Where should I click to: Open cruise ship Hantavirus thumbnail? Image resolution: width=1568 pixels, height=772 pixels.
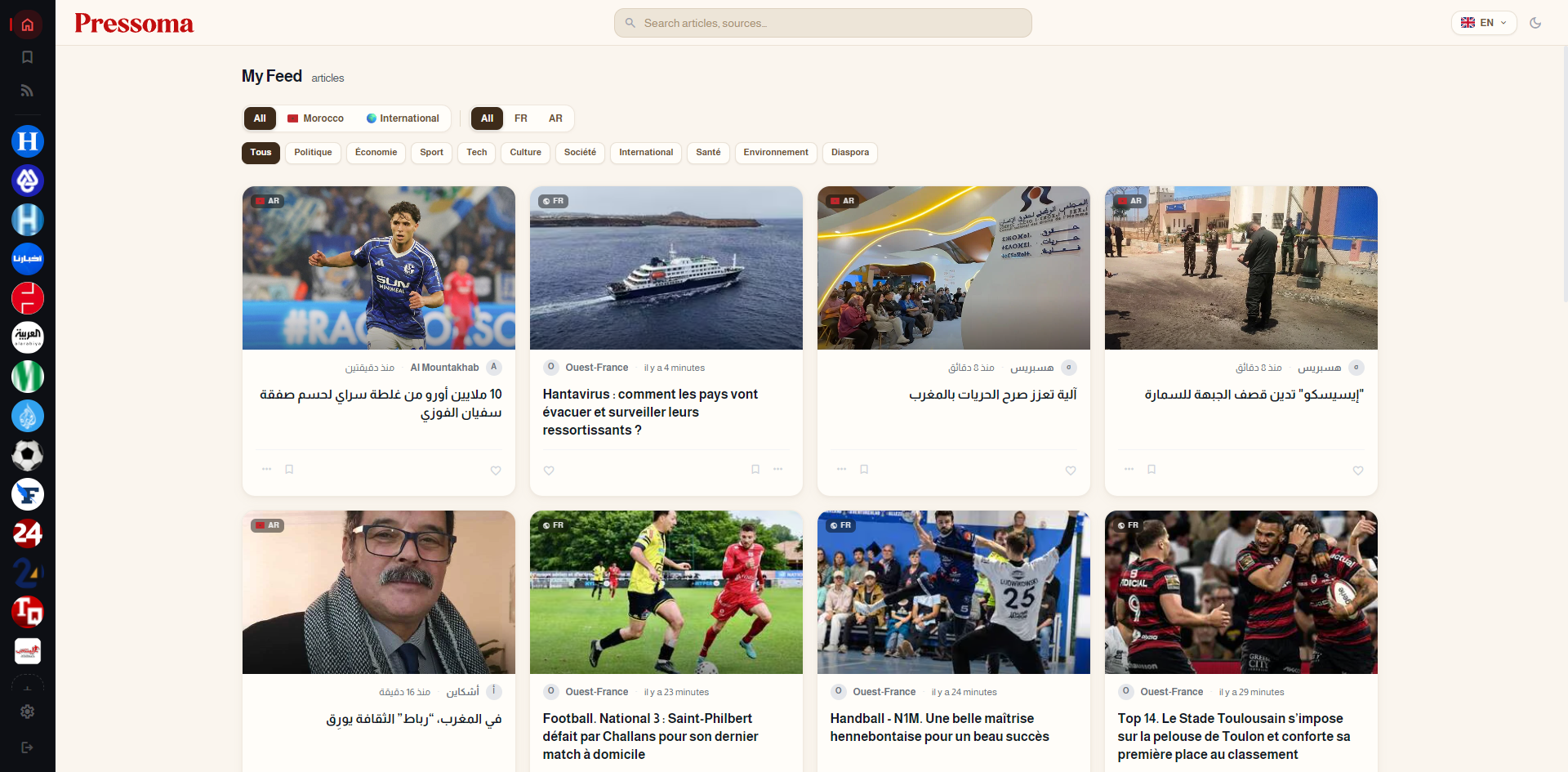(x=666, y=268)
